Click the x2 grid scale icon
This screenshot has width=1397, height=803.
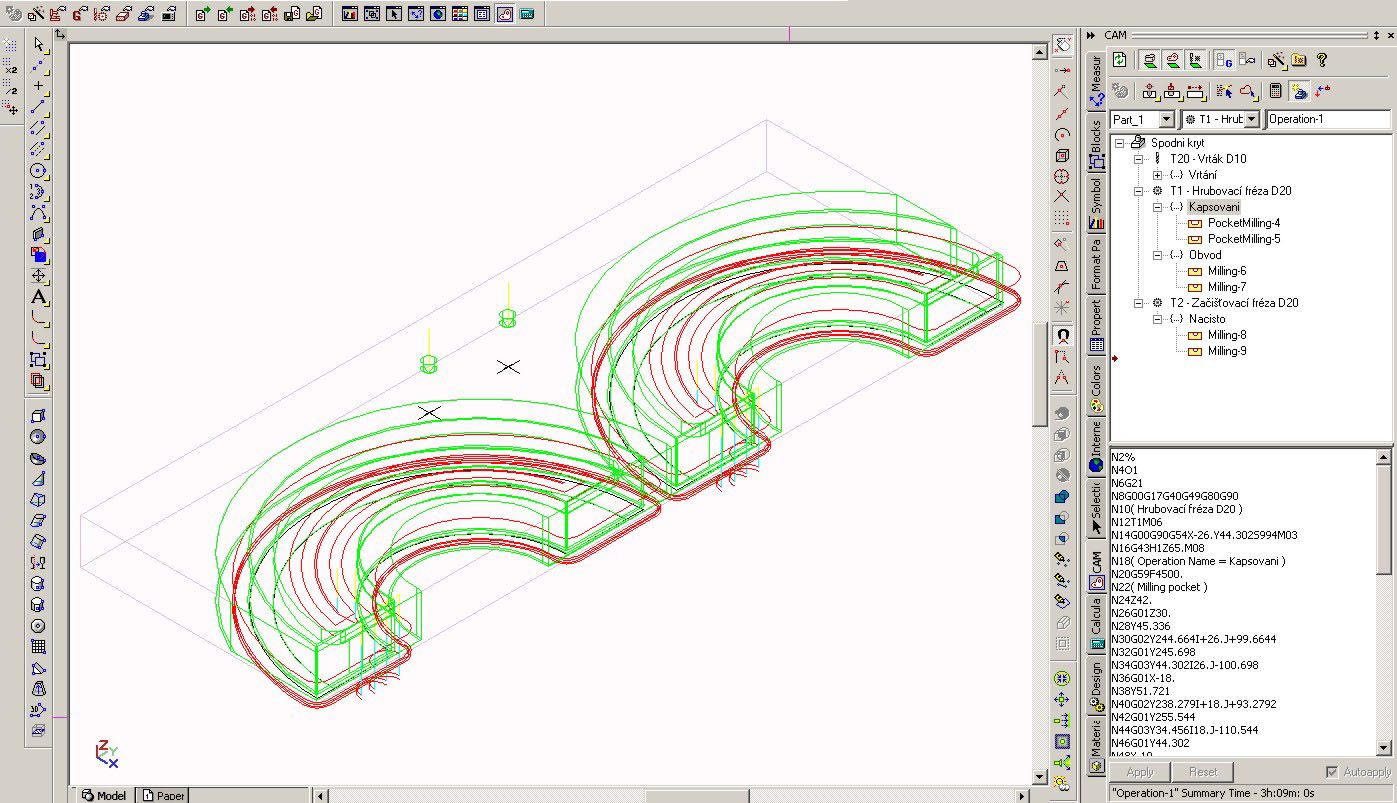point(11,66)
